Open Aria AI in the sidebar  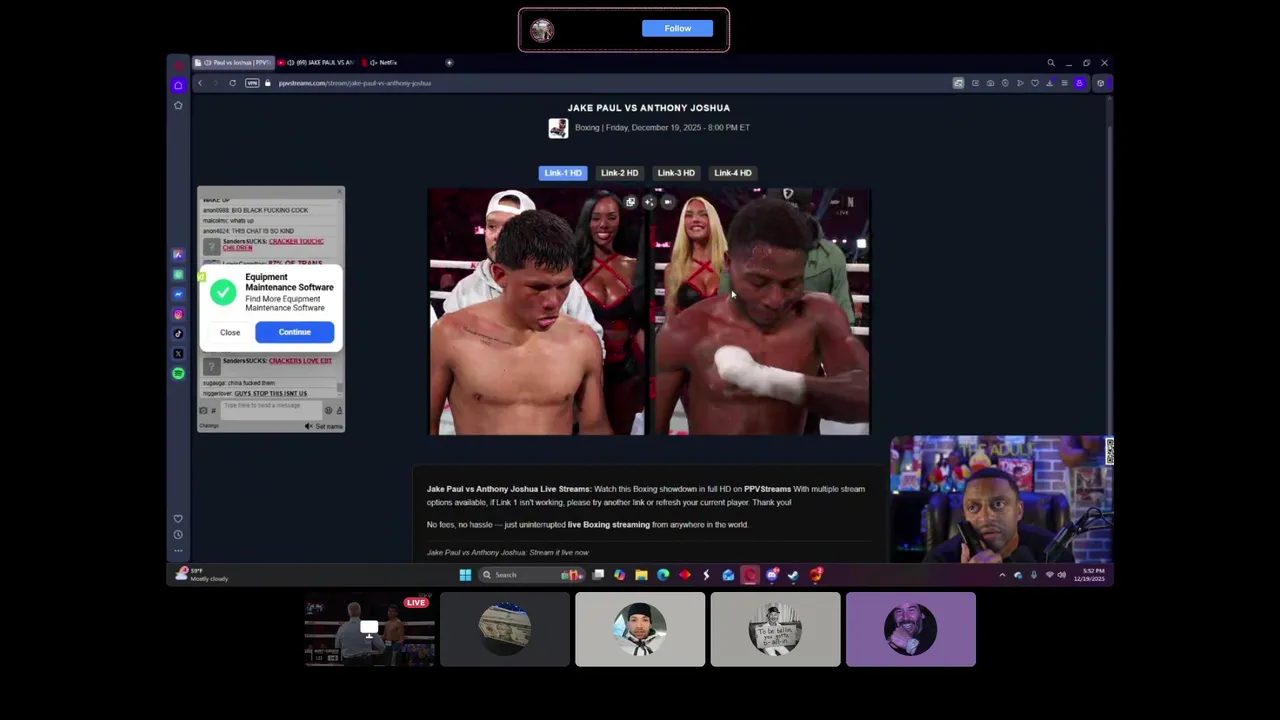pyautogui.click(x=178, y=255)
